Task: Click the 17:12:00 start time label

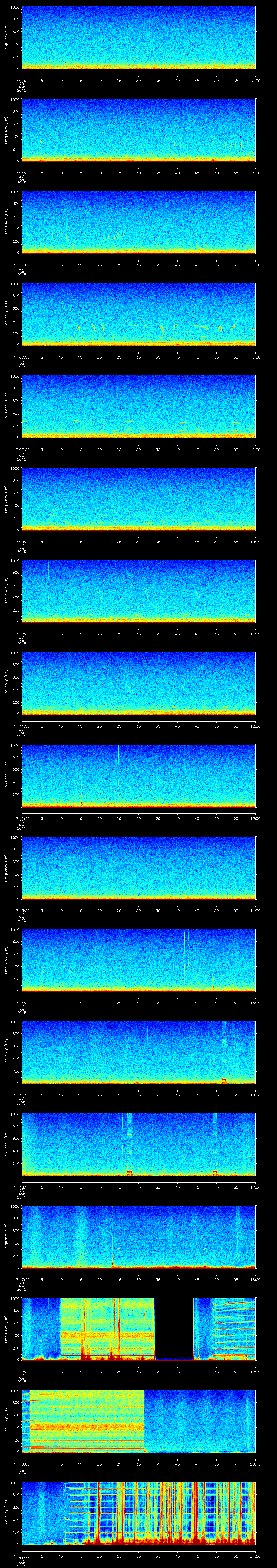Action: point(21,818)
